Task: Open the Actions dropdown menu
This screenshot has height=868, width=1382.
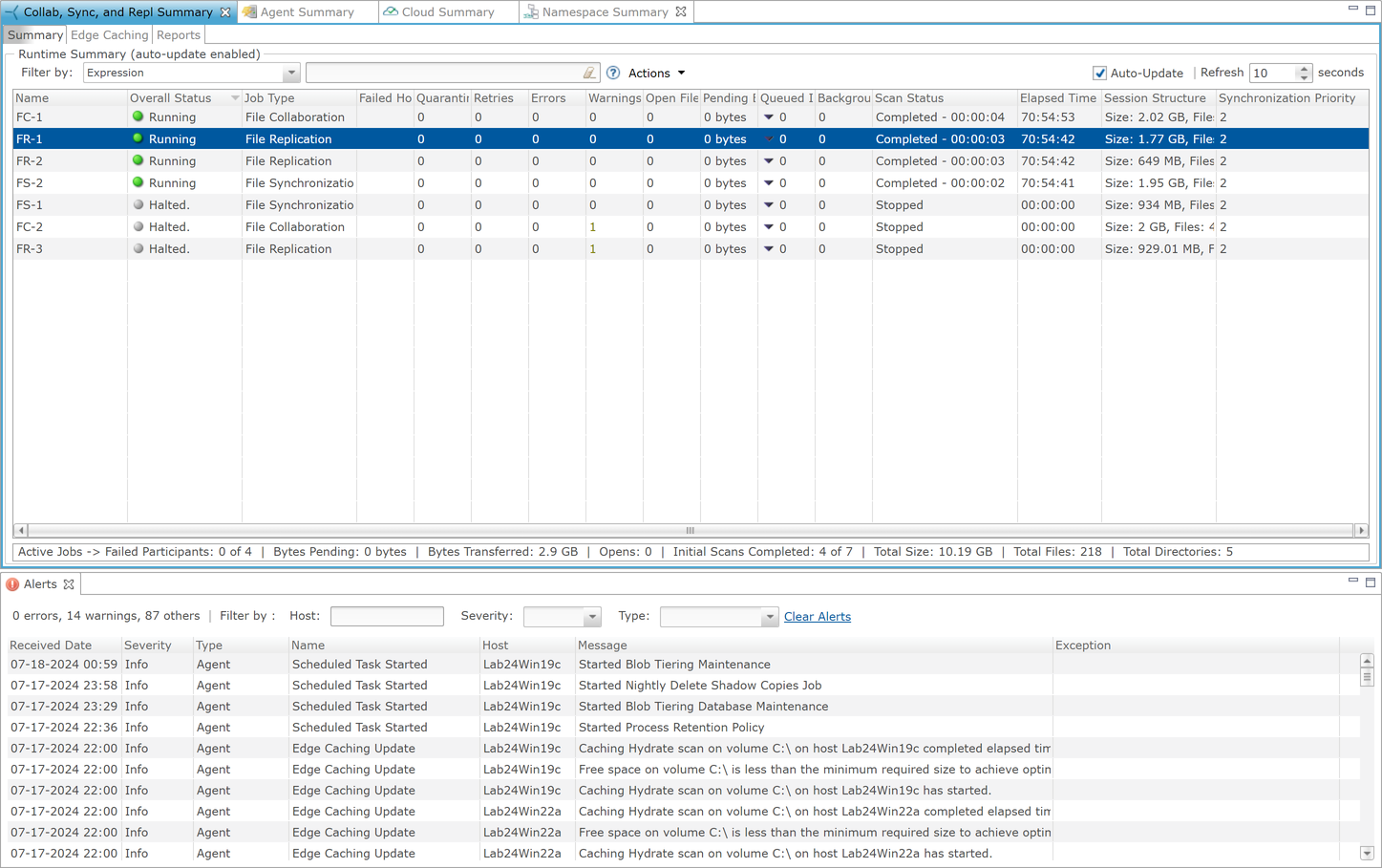Action: point(656,74)
